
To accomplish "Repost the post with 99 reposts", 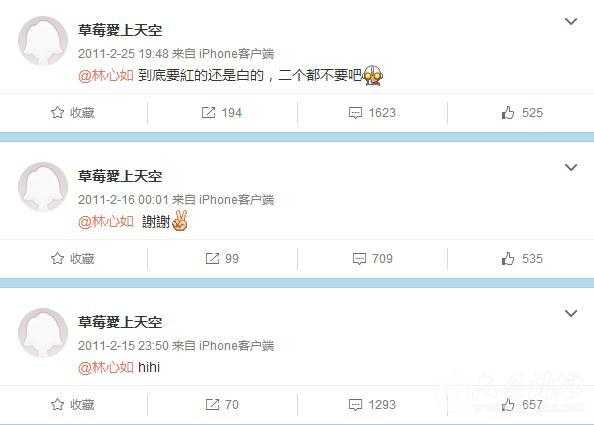I will pos(222,258).
